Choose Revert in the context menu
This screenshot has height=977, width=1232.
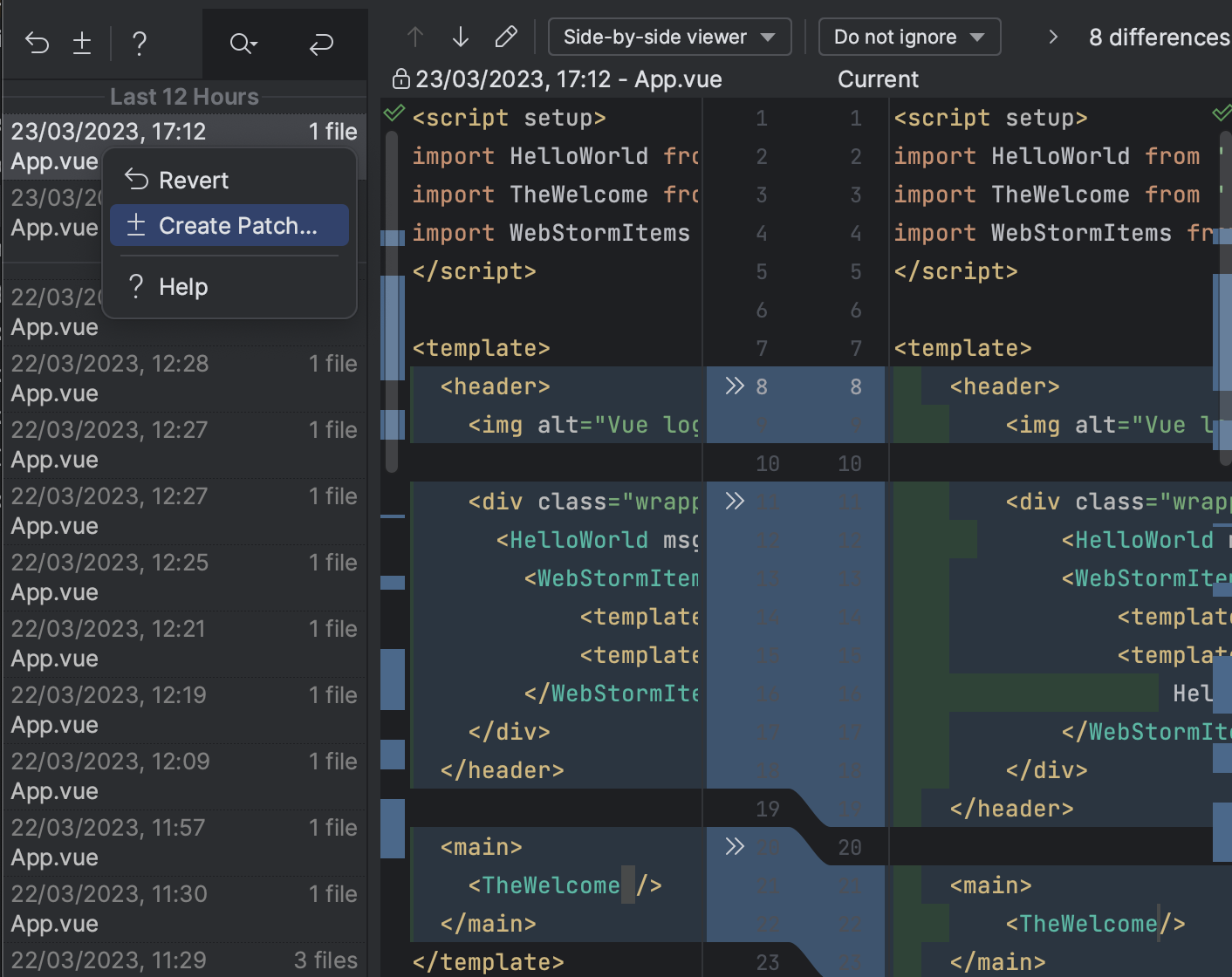click(229, 181)
